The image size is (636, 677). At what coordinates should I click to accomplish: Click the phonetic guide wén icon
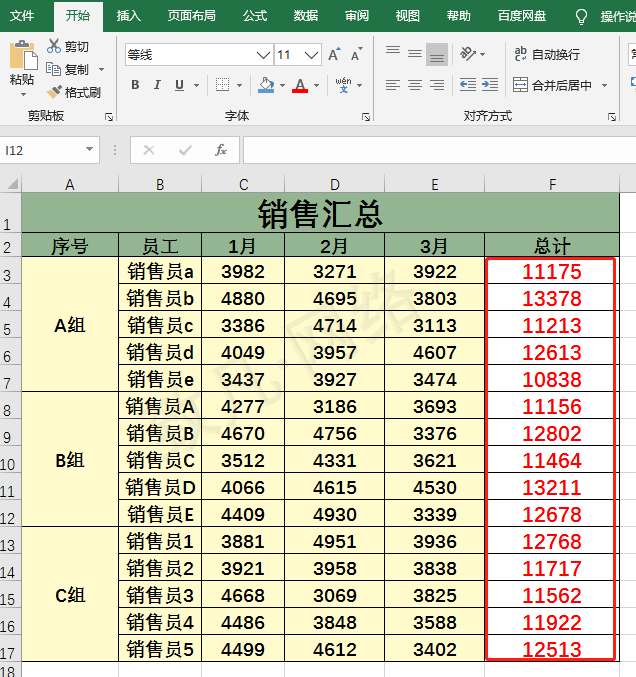343,85
